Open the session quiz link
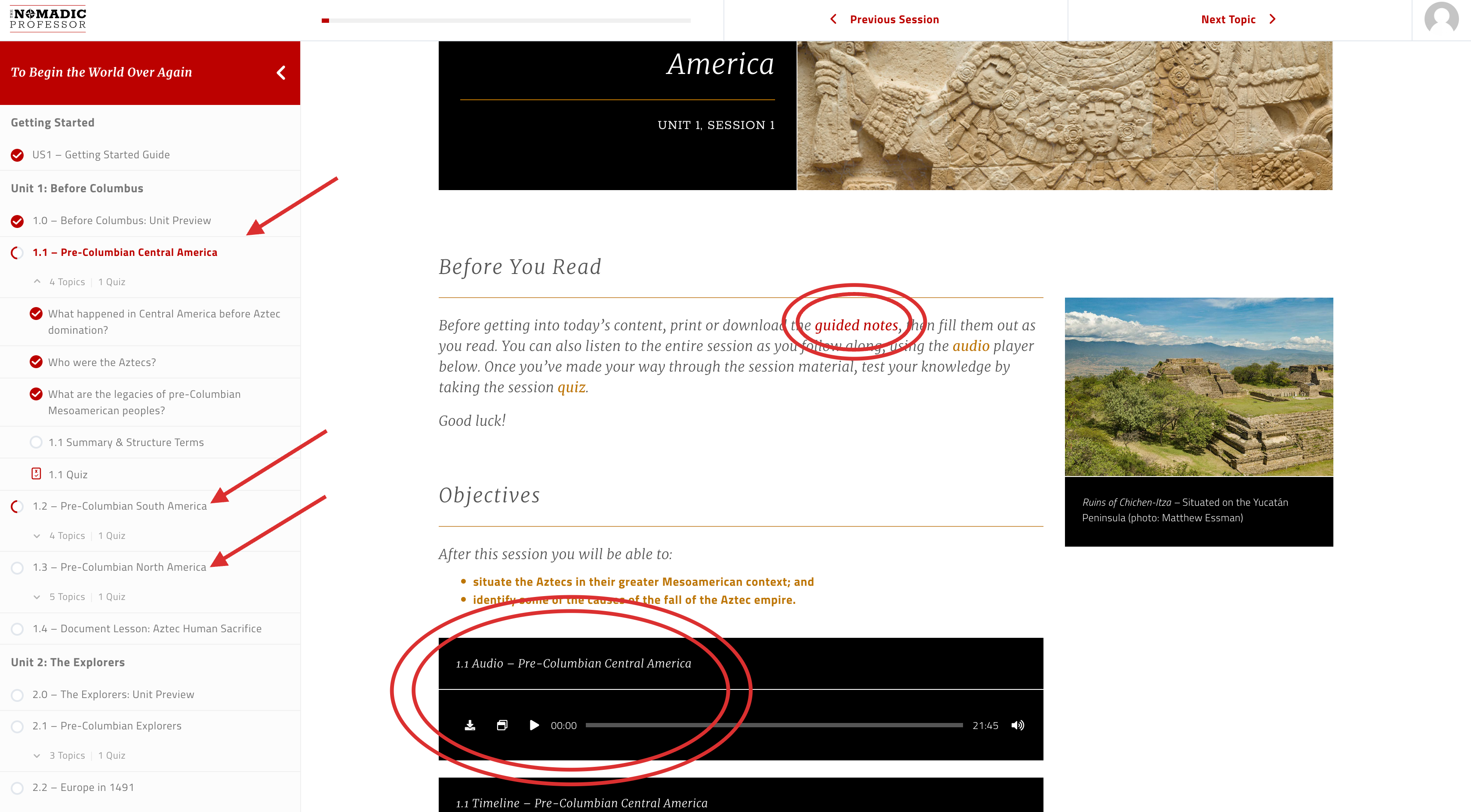1471x812 pixels. pos(571,387)
